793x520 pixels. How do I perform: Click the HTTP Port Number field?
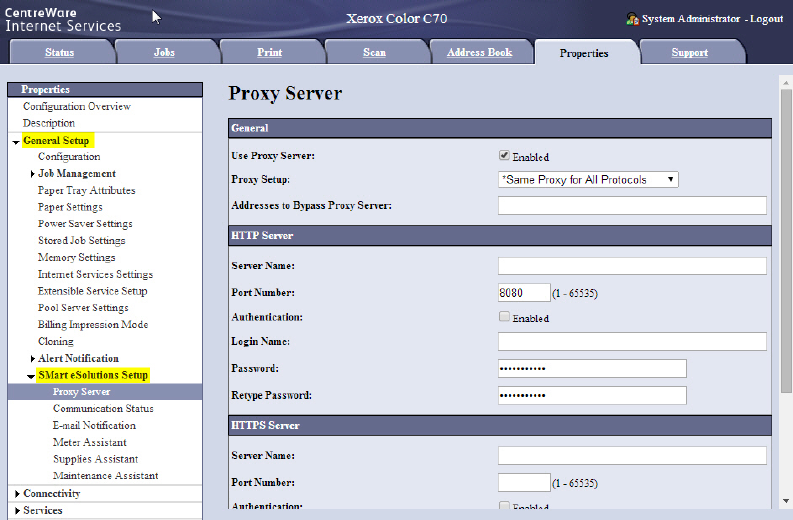(x=524, y=292)
